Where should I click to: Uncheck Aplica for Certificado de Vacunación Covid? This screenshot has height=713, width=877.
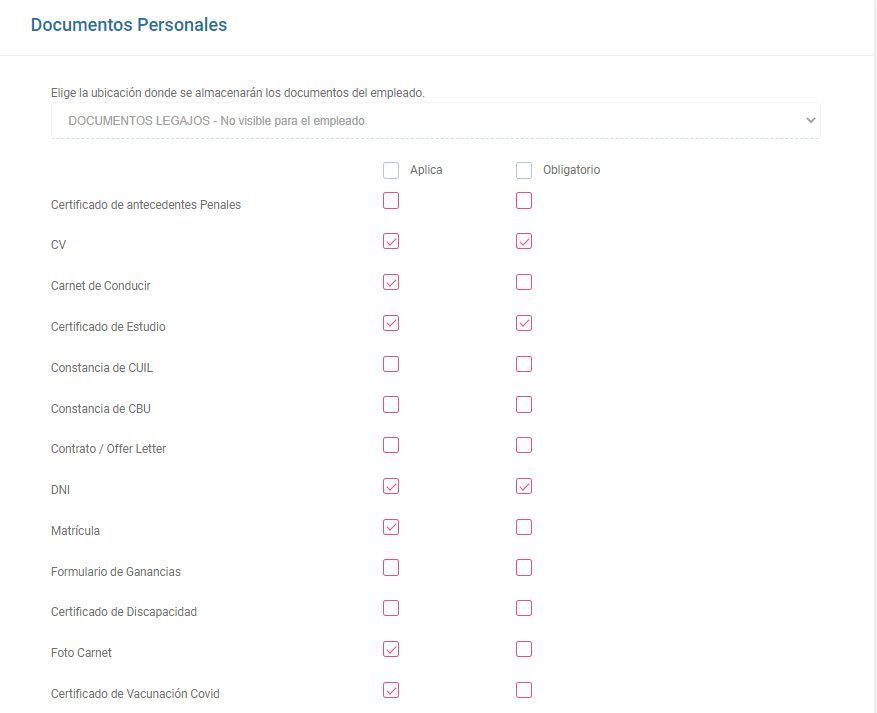coord(391,691)
